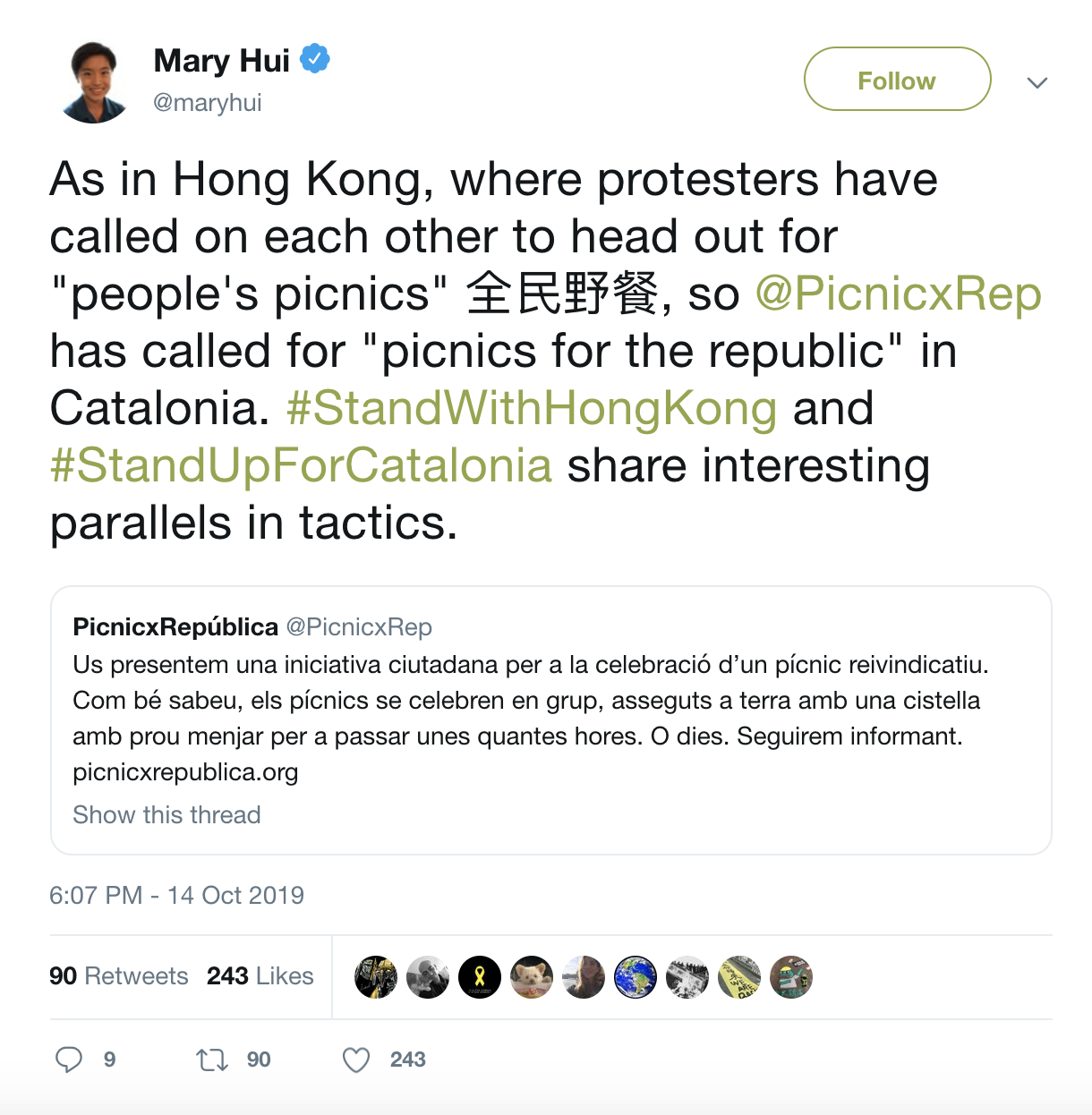View the list of 243 Likes
Viewport: 1092px width, 1115px height.
[260, 976]
